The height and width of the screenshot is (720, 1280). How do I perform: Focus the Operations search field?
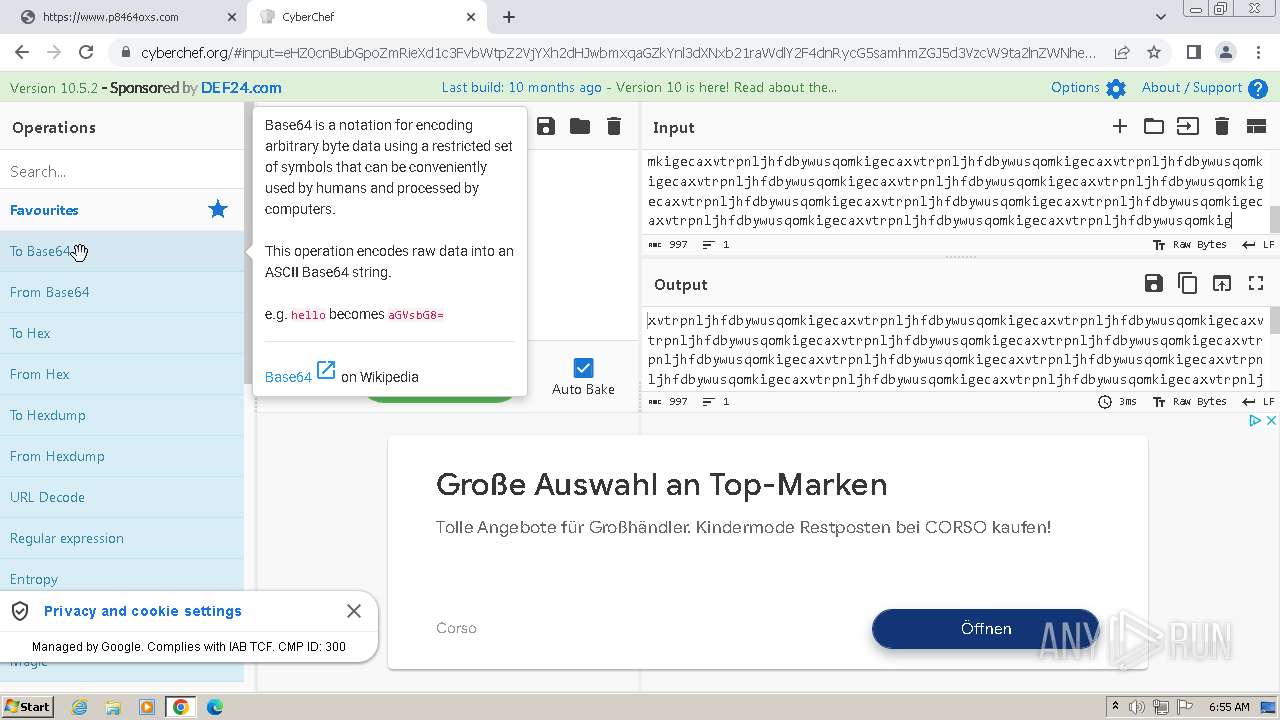click(x=122, y=171)
